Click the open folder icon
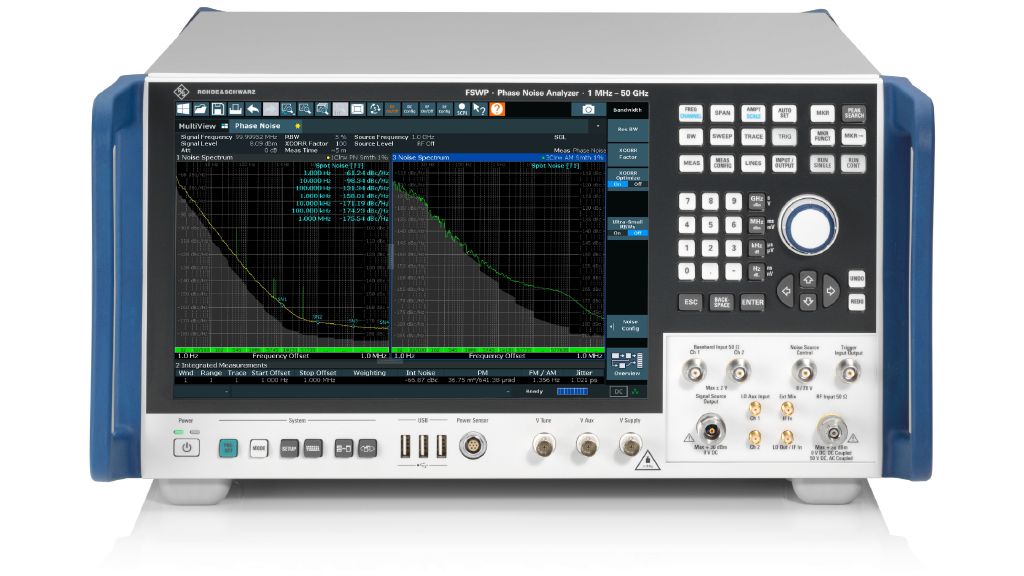 (201, 108)
